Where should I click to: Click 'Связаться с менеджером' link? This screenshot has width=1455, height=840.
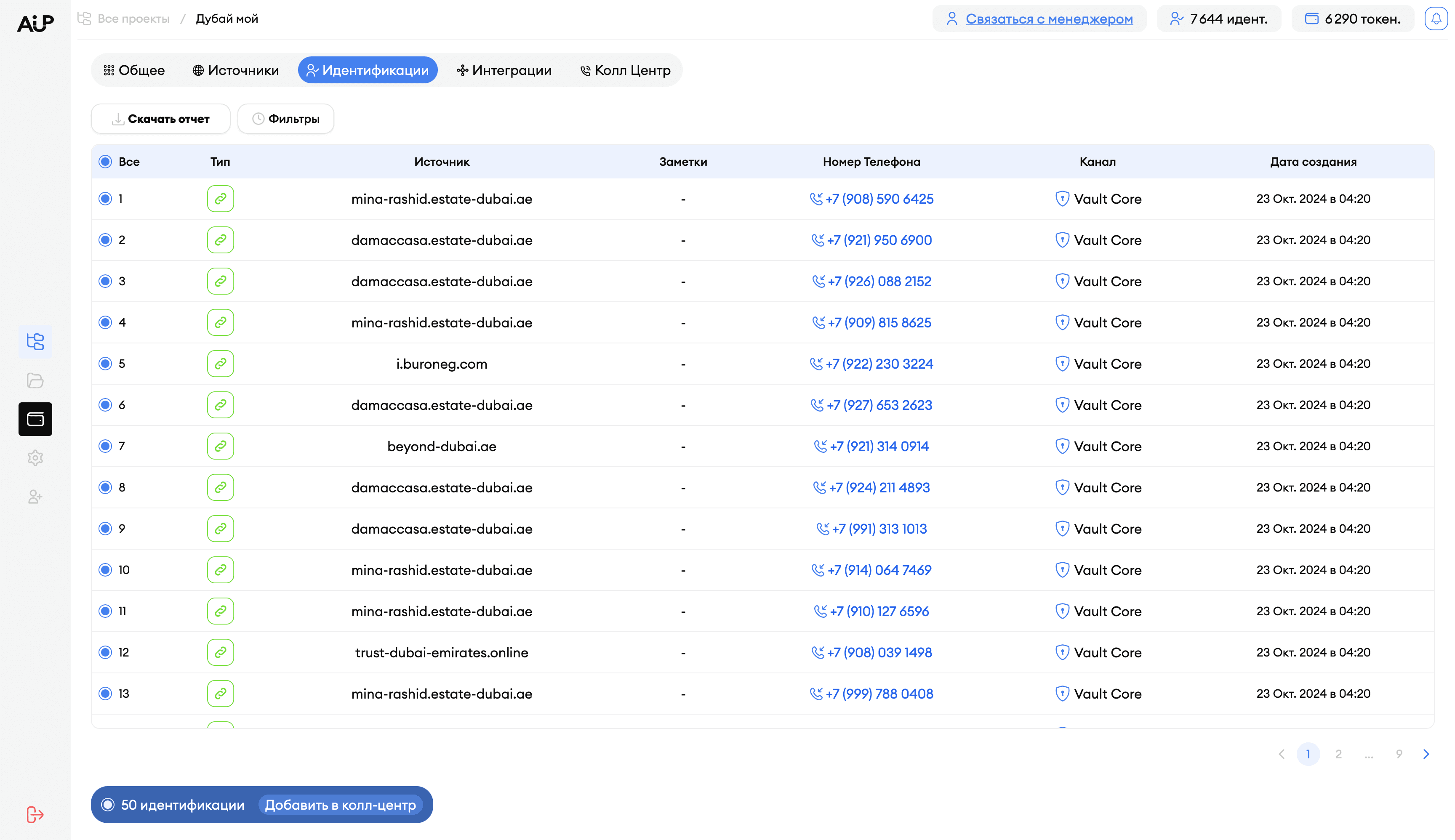tap(1049, 19)
